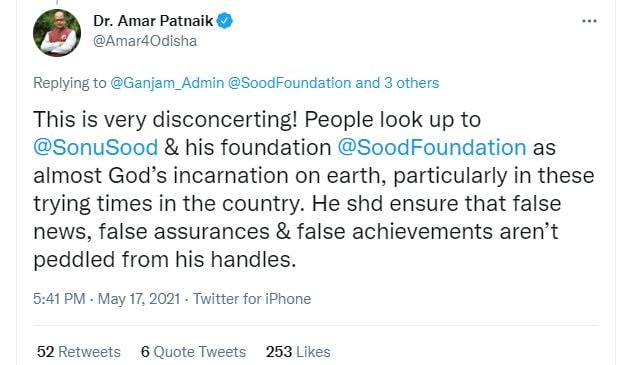Open the Twitter for iPhone source link

click(x=252, y=298)
